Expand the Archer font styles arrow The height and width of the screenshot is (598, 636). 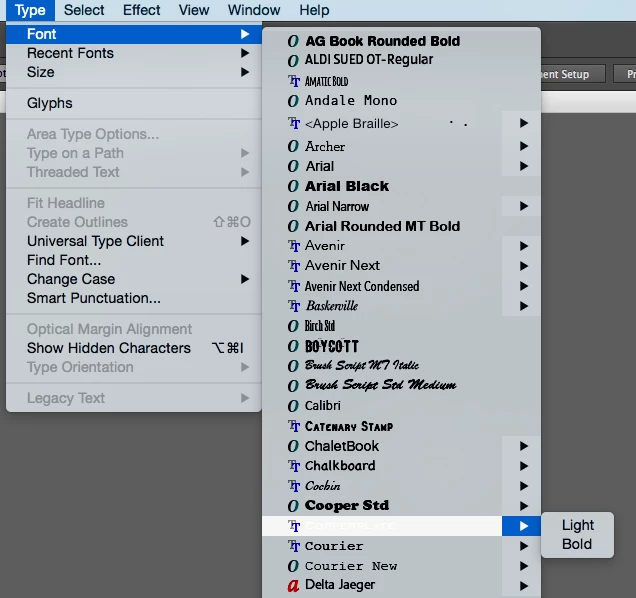[524, 146]
